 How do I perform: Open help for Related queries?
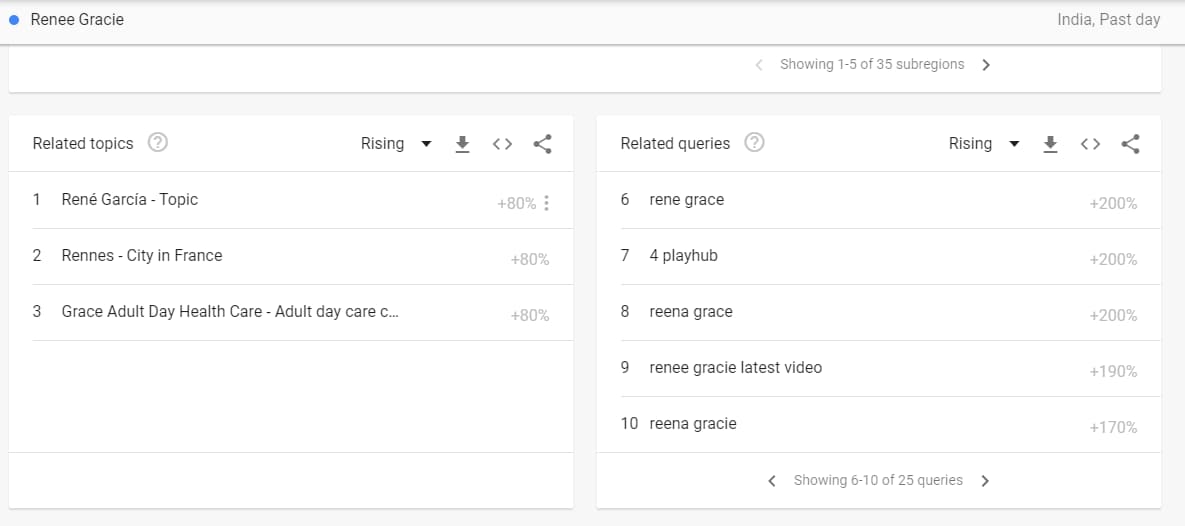(x=755, y=143)
